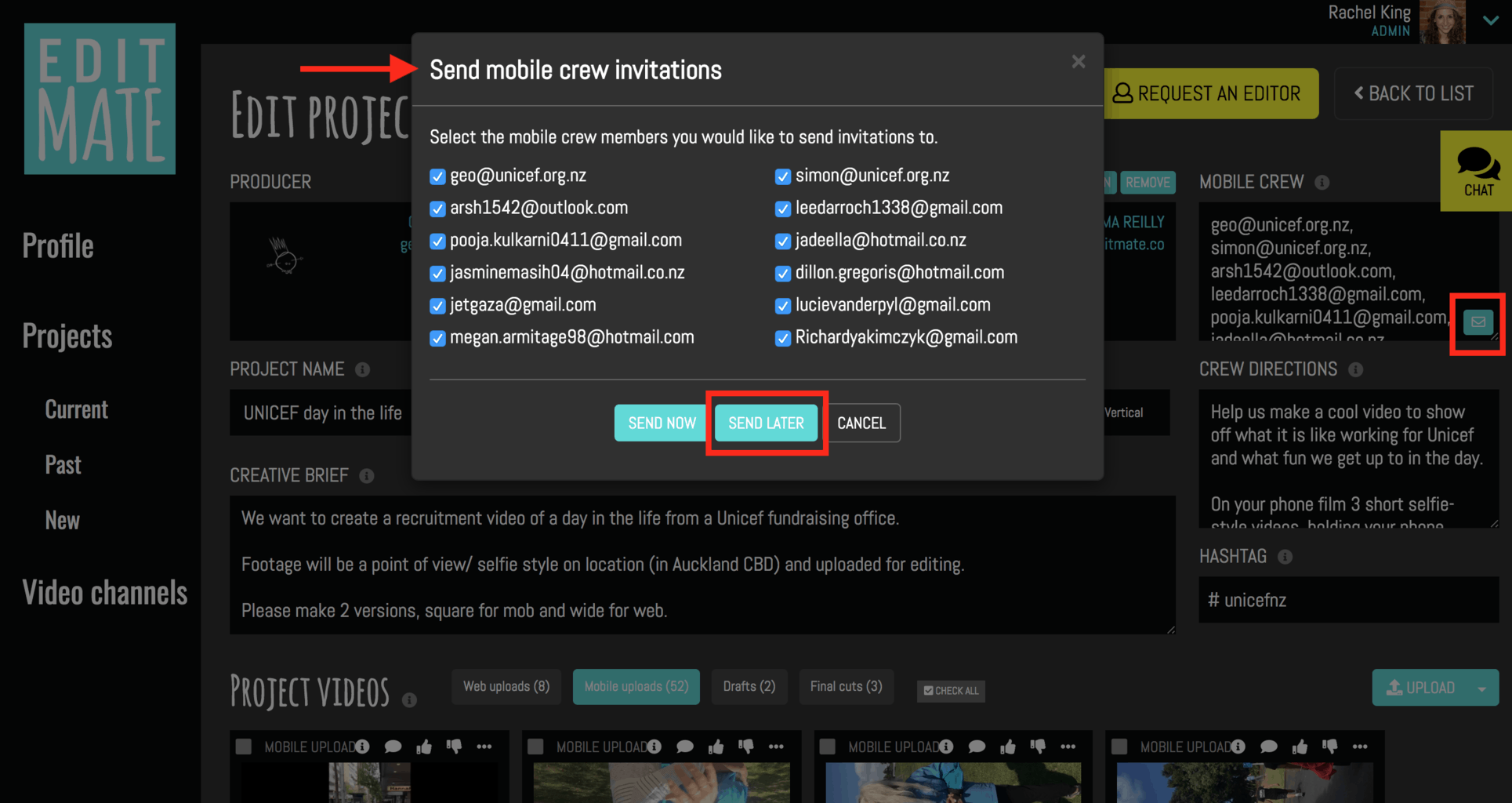This screenshot has height=803, width=1512.
Task: Close the mobile crew invitations dialog
Action: pyautogui.click(x=1079, y=61)
